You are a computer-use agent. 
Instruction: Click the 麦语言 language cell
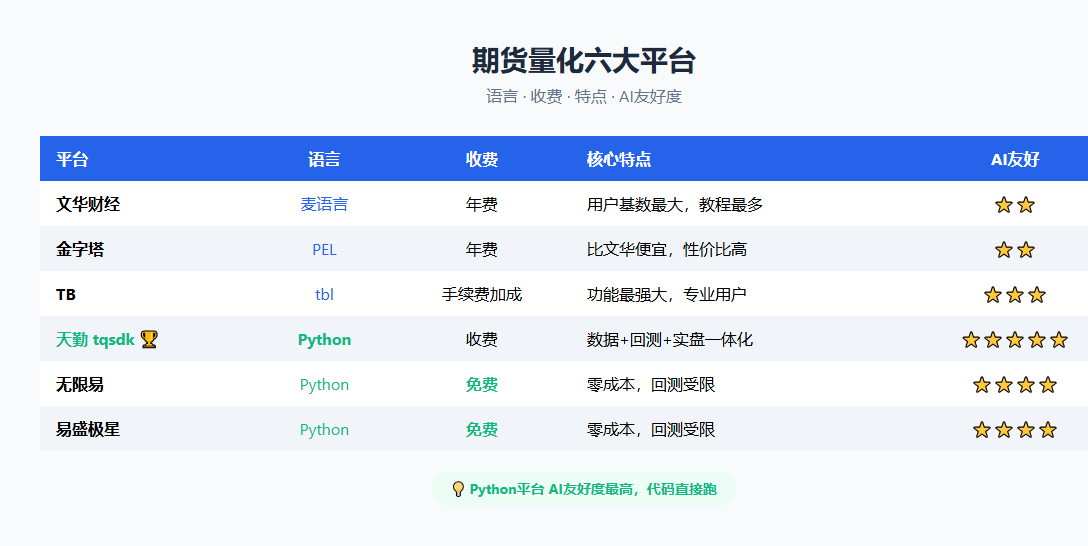point(324,204)
